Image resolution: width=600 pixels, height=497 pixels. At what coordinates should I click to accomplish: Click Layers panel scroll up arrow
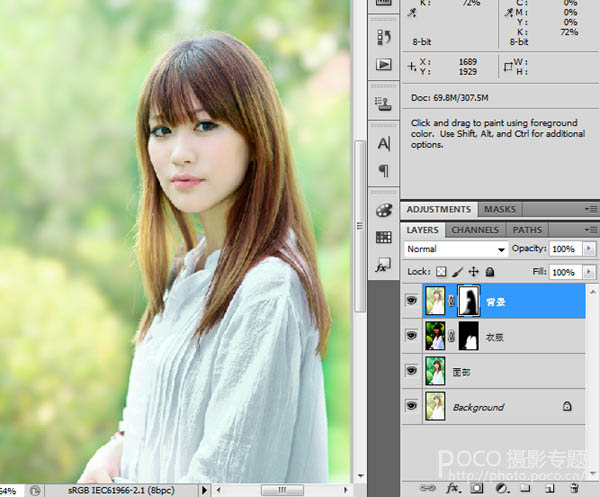593,292
